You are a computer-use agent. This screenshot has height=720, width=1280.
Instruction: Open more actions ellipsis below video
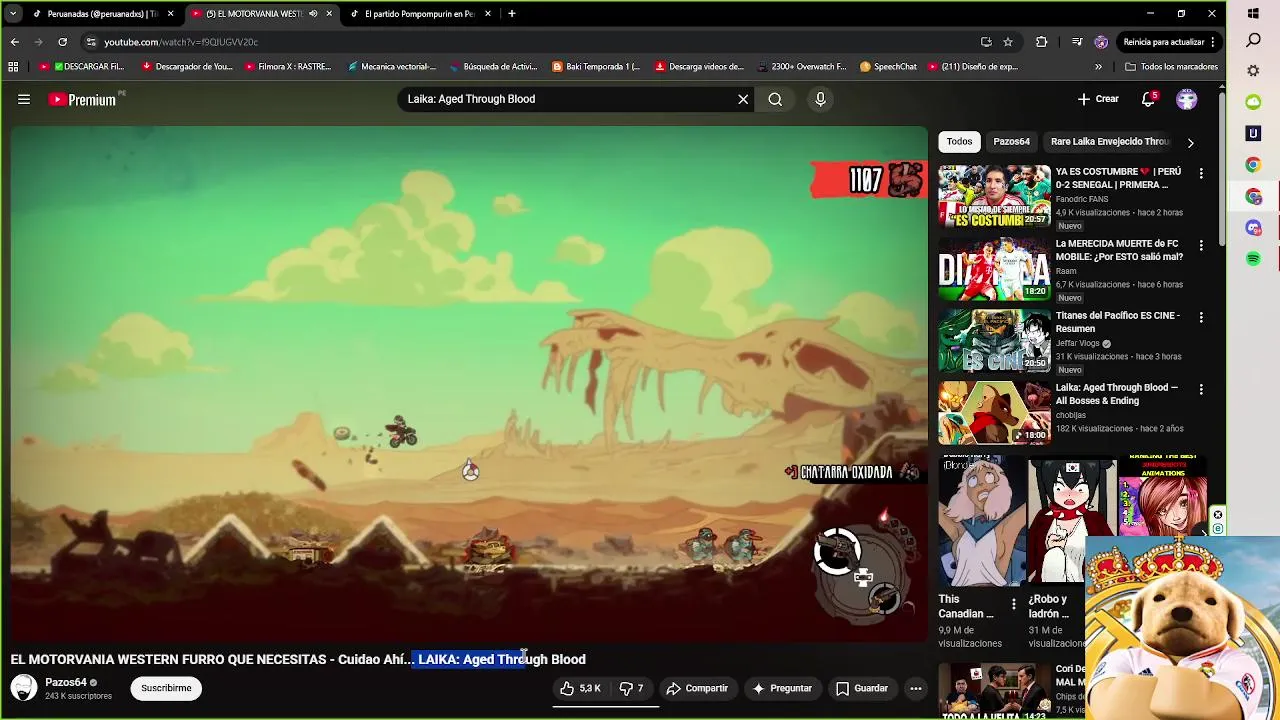pos(915,688)
